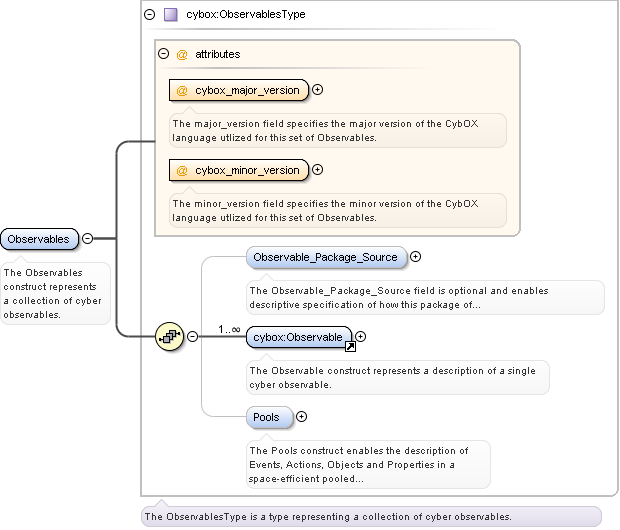Image resolution: width=620 pixels, height=530 pixels.
Task: Expand the cybox_major_version attribute
Action: [318, 90]
